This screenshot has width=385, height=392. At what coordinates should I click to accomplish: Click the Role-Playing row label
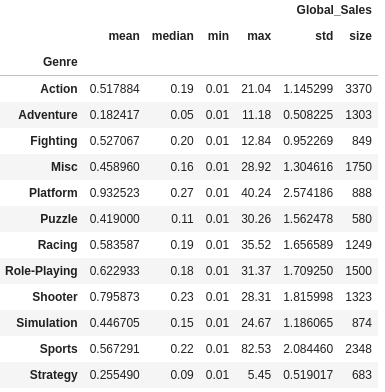click(x=41, y=271)
